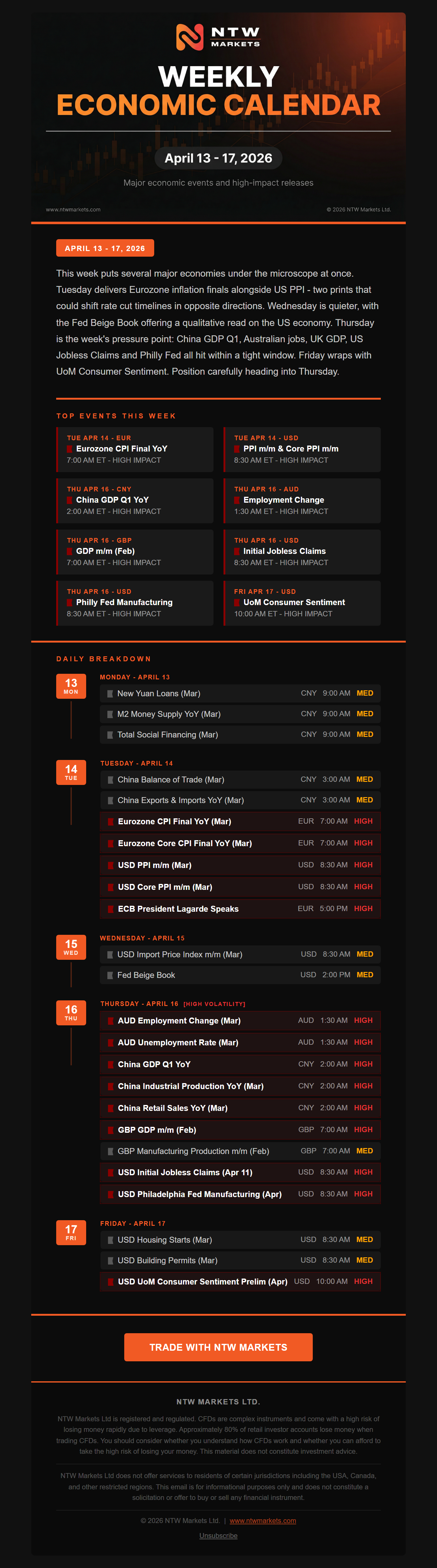437x1568 pixels.
Task: Click the © 2026 NTW Markets Ltd. header text
Action: coord(359,210)
